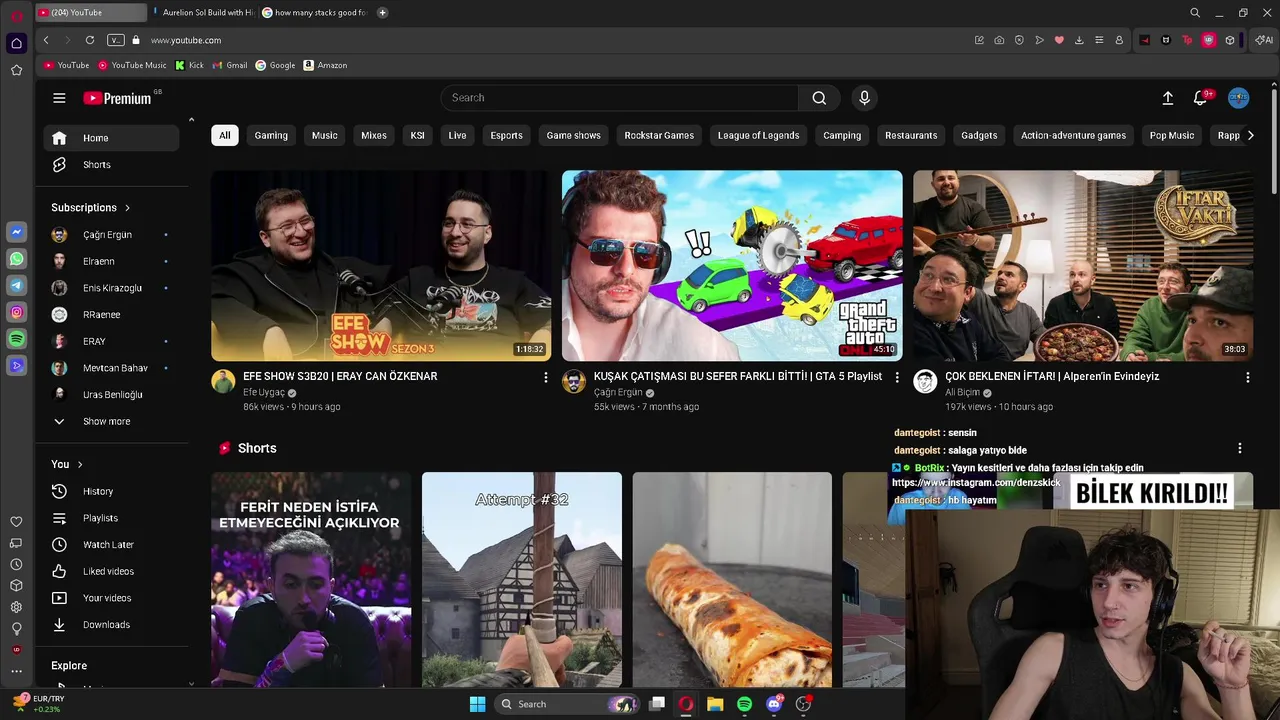The height and width of the screenshot is (720, 1280).
Task: Open Telegram in Opera sidebar
Action: pyautogui.click(x=16, y=286)
